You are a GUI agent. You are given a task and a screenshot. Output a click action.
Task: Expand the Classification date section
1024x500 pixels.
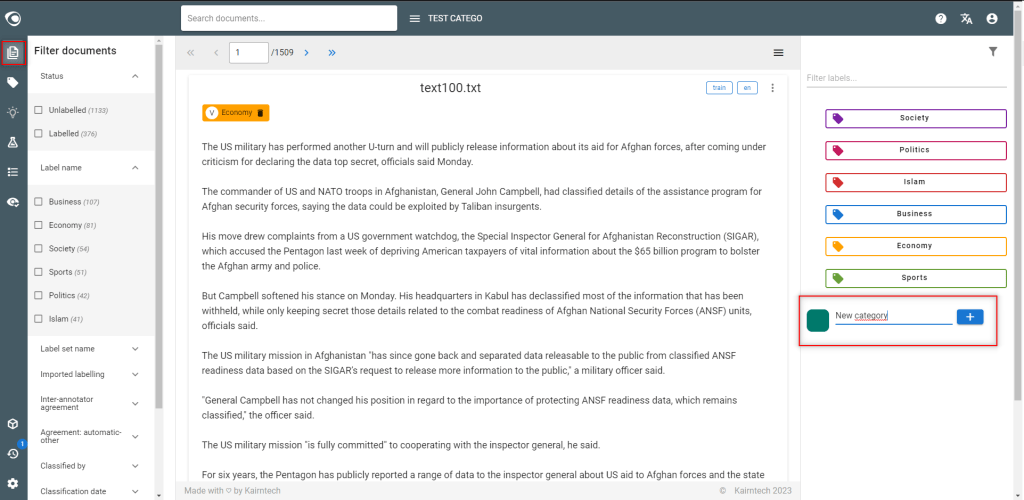135,492
